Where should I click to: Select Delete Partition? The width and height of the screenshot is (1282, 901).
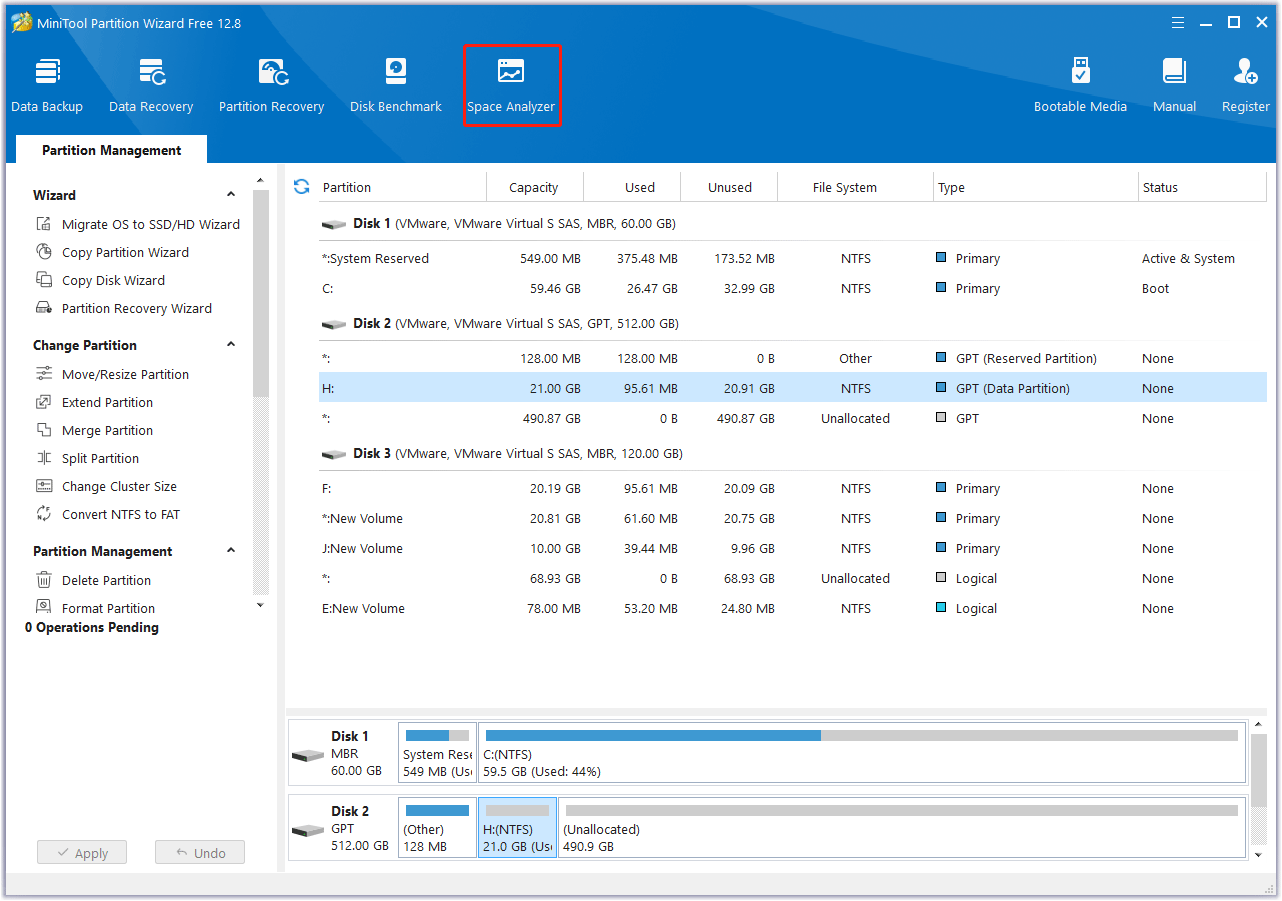point(93,580)
